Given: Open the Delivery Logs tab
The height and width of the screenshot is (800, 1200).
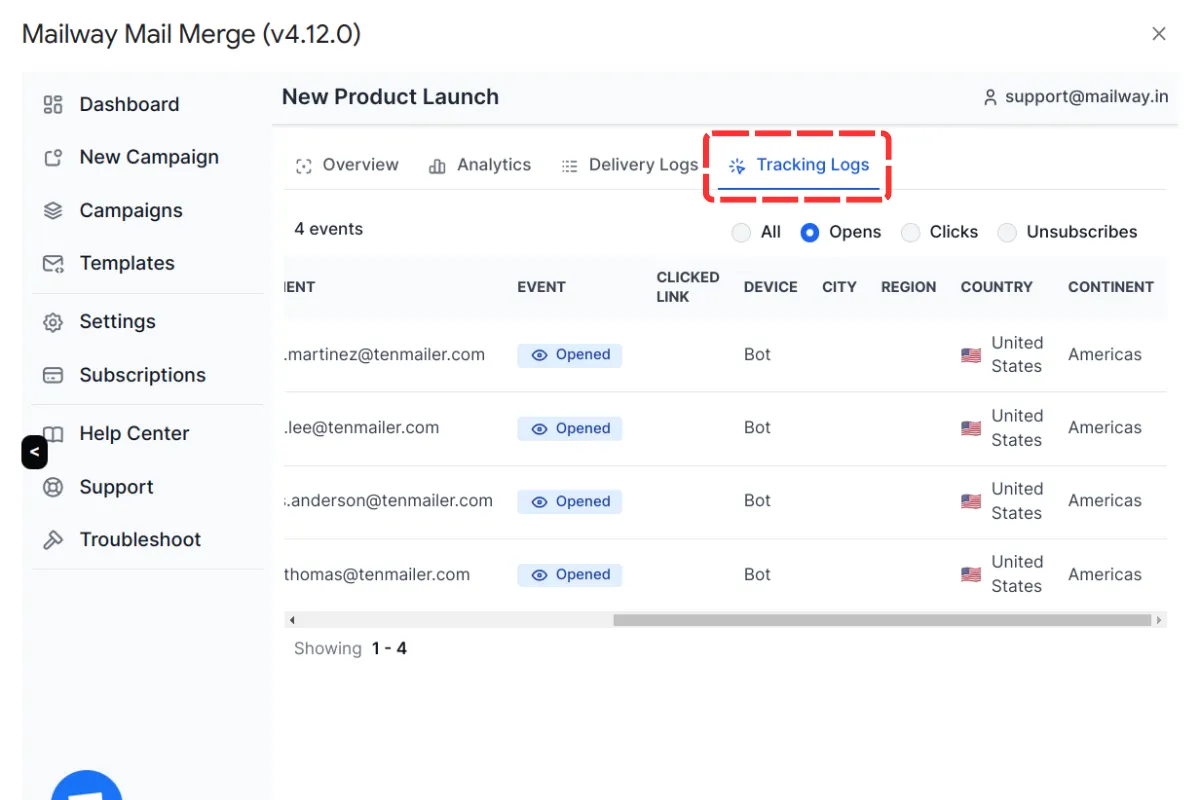Looking at the screenshot, I should point(629,165).
